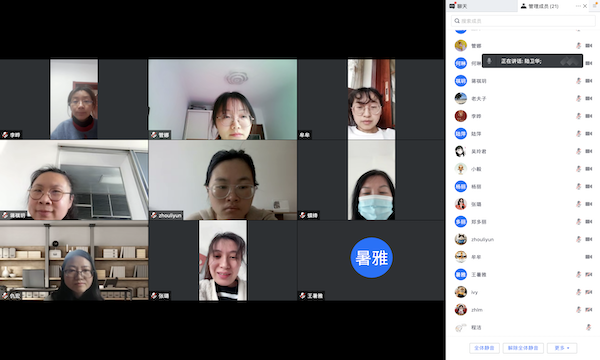Click the 搜索成员 search field

[x=523, y=21]
